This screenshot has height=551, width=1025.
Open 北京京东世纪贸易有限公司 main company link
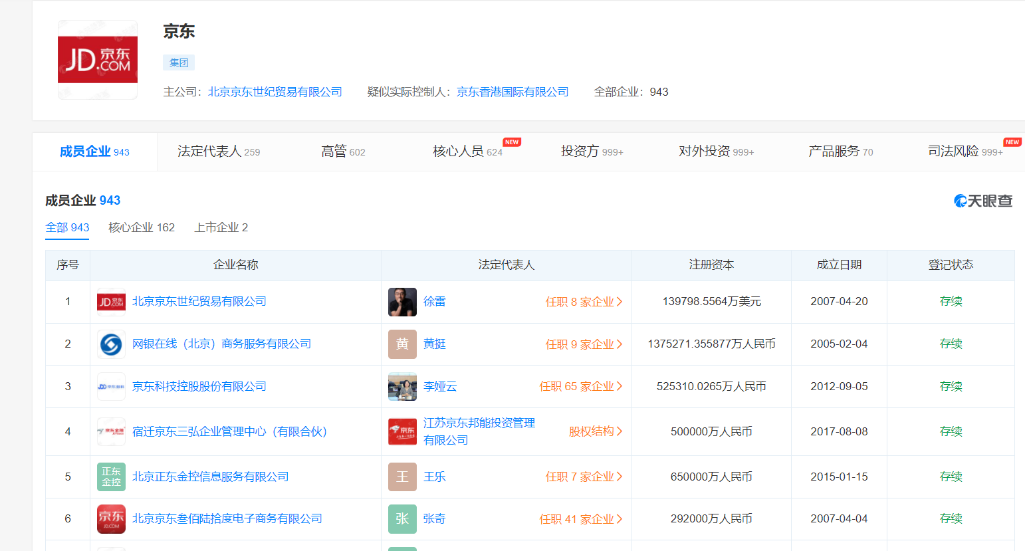pos(275,92)
